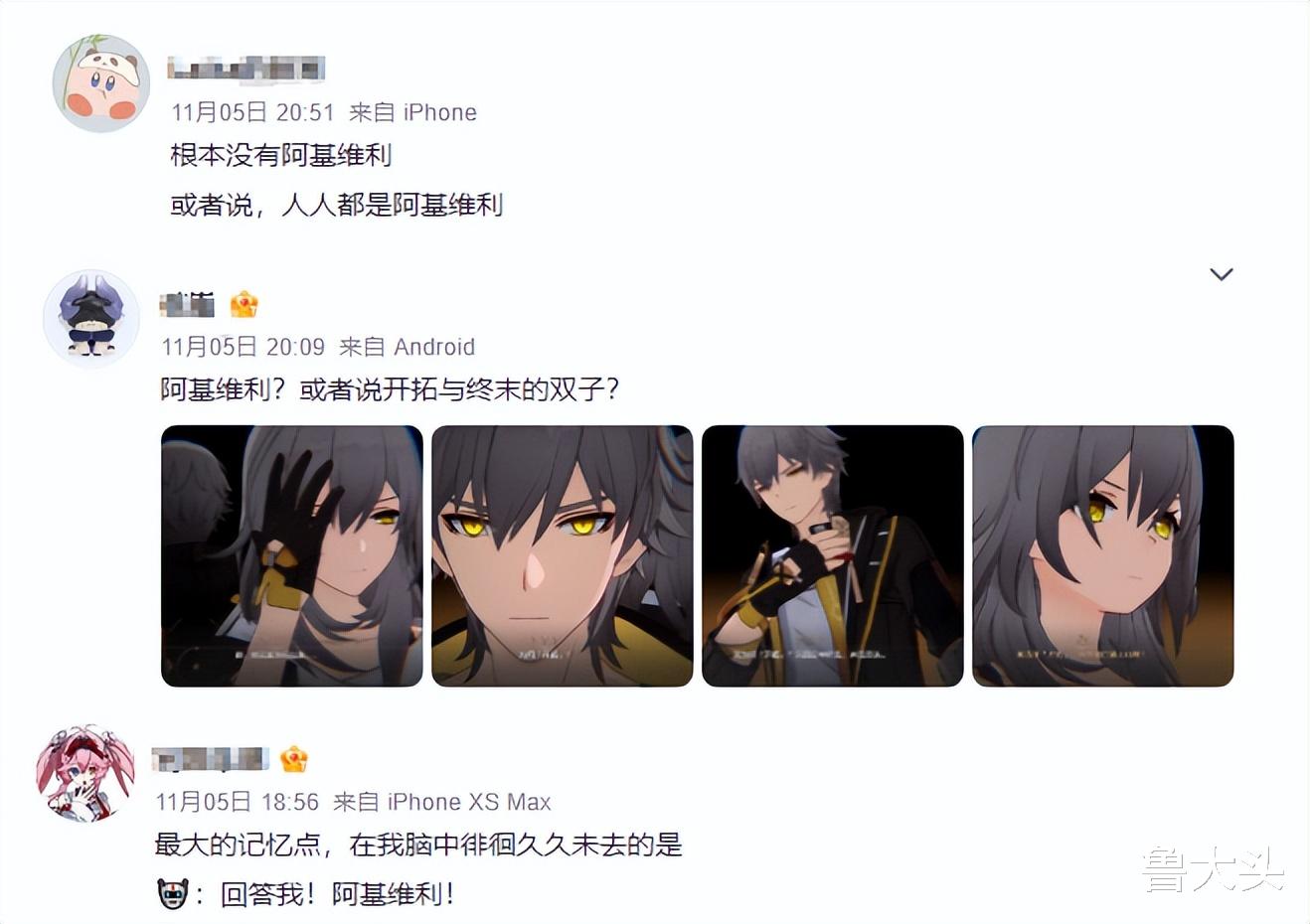Screen dimensions: 1310x924
Task: Click the '来自 Android' source label
Action: [407, 347]
